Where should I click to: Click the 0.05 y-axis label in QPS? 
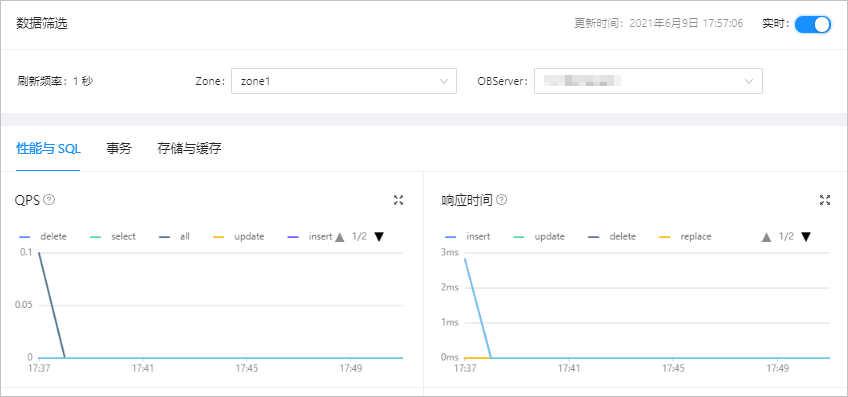click(x=23, y=305)
